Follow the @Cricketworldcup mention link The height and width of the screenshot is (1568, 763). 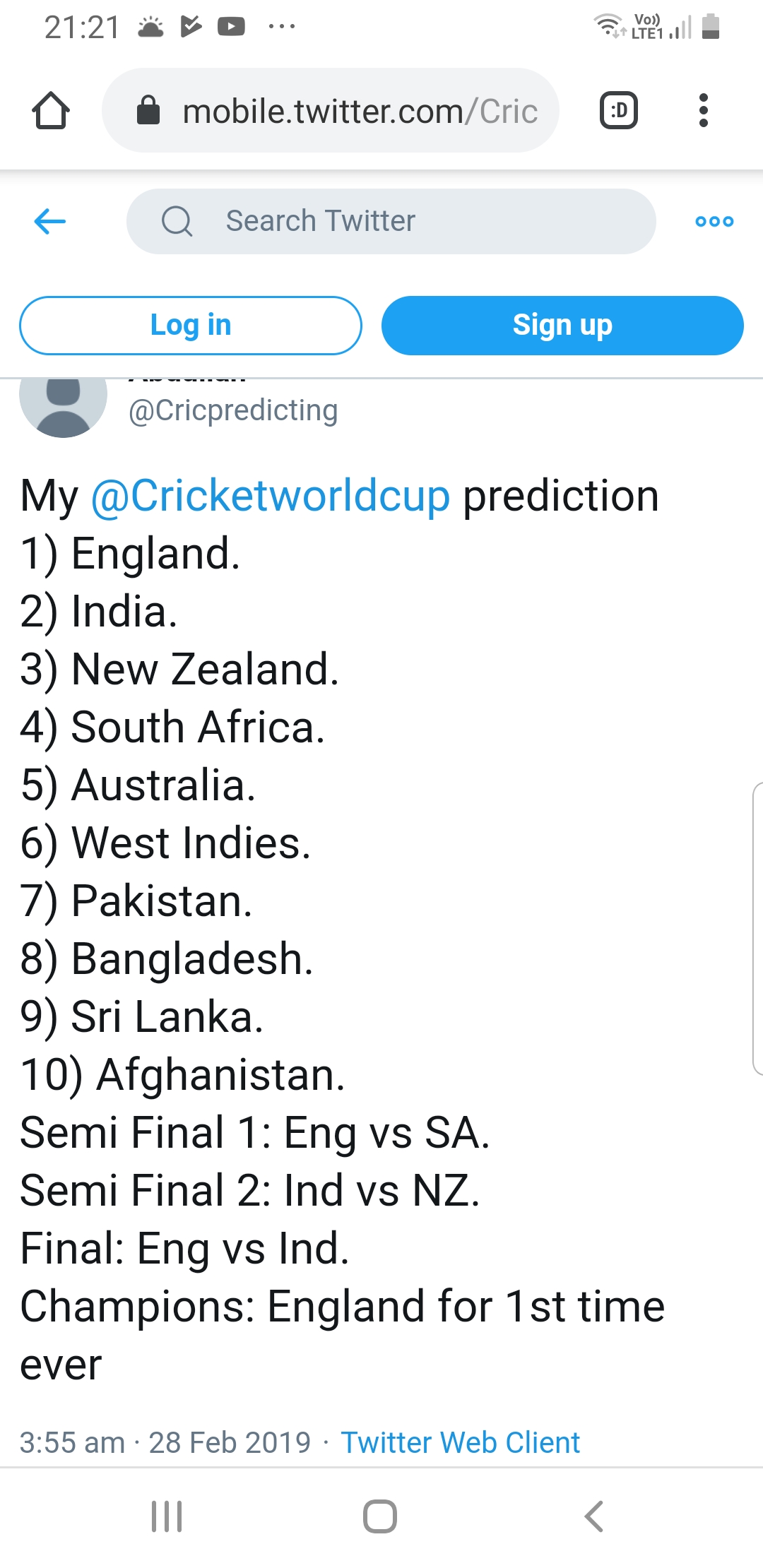[271, 496]
